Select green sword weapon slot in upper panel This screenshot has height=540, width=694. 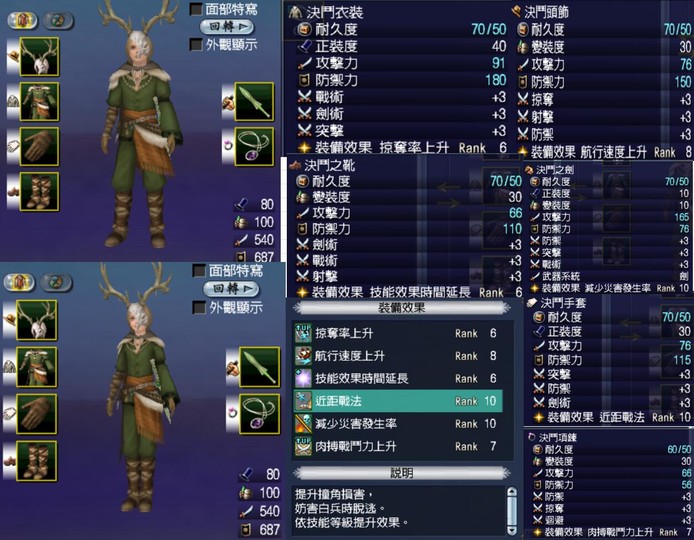pos(254,101)
